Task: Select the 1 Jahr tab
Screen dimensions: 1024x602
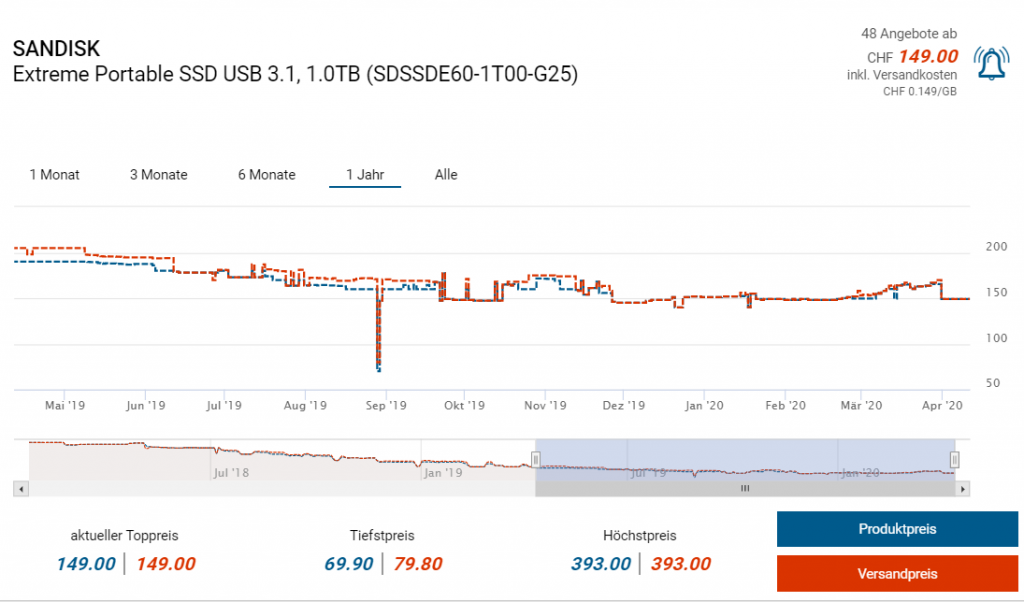Action: tap(365, 175)
